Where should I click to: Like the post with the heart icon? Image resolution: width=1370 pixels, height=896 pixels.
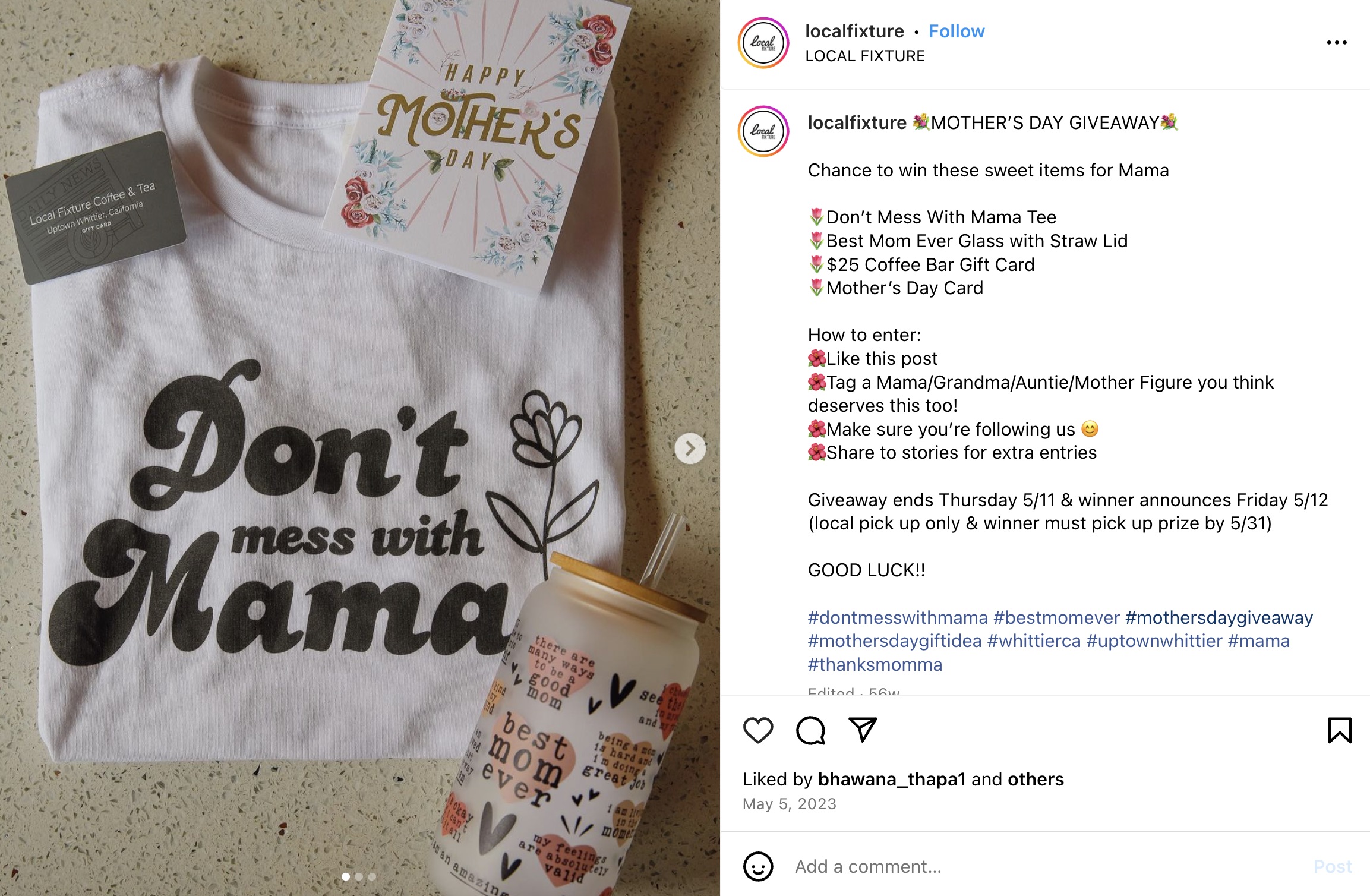coord(758,730)
